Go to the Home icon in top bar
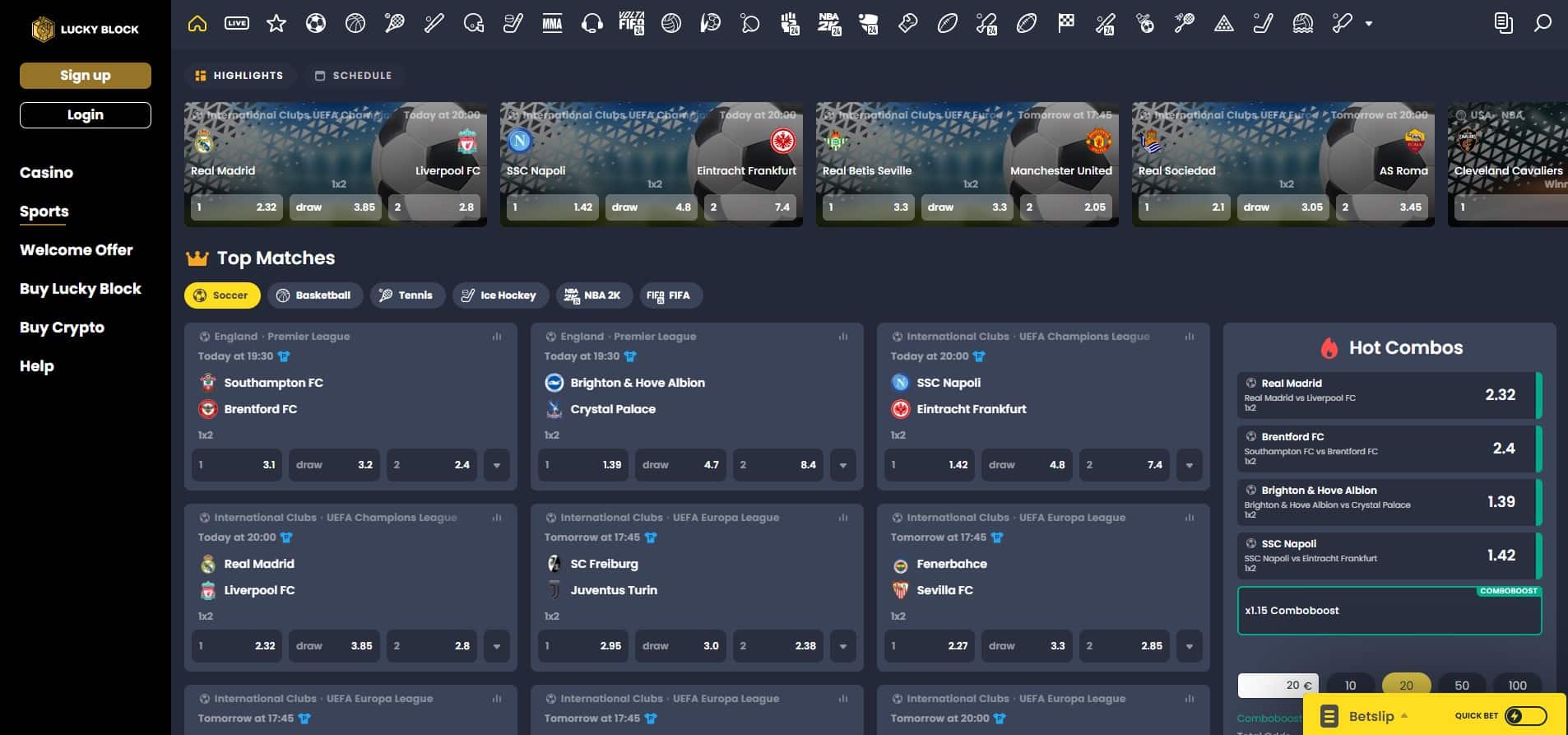 coord(197,24)
